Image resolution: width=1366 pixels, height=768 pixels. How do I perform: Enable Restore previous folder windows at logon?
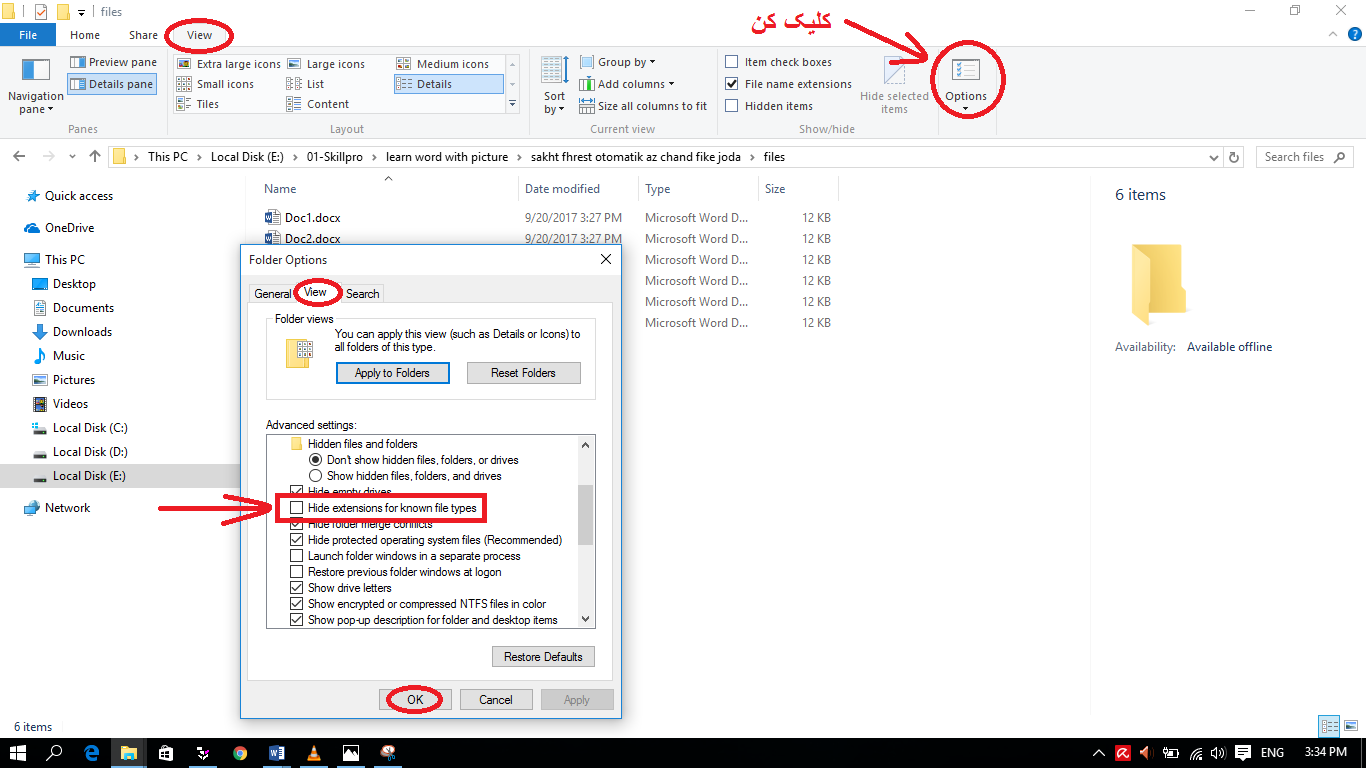(296, 572)
